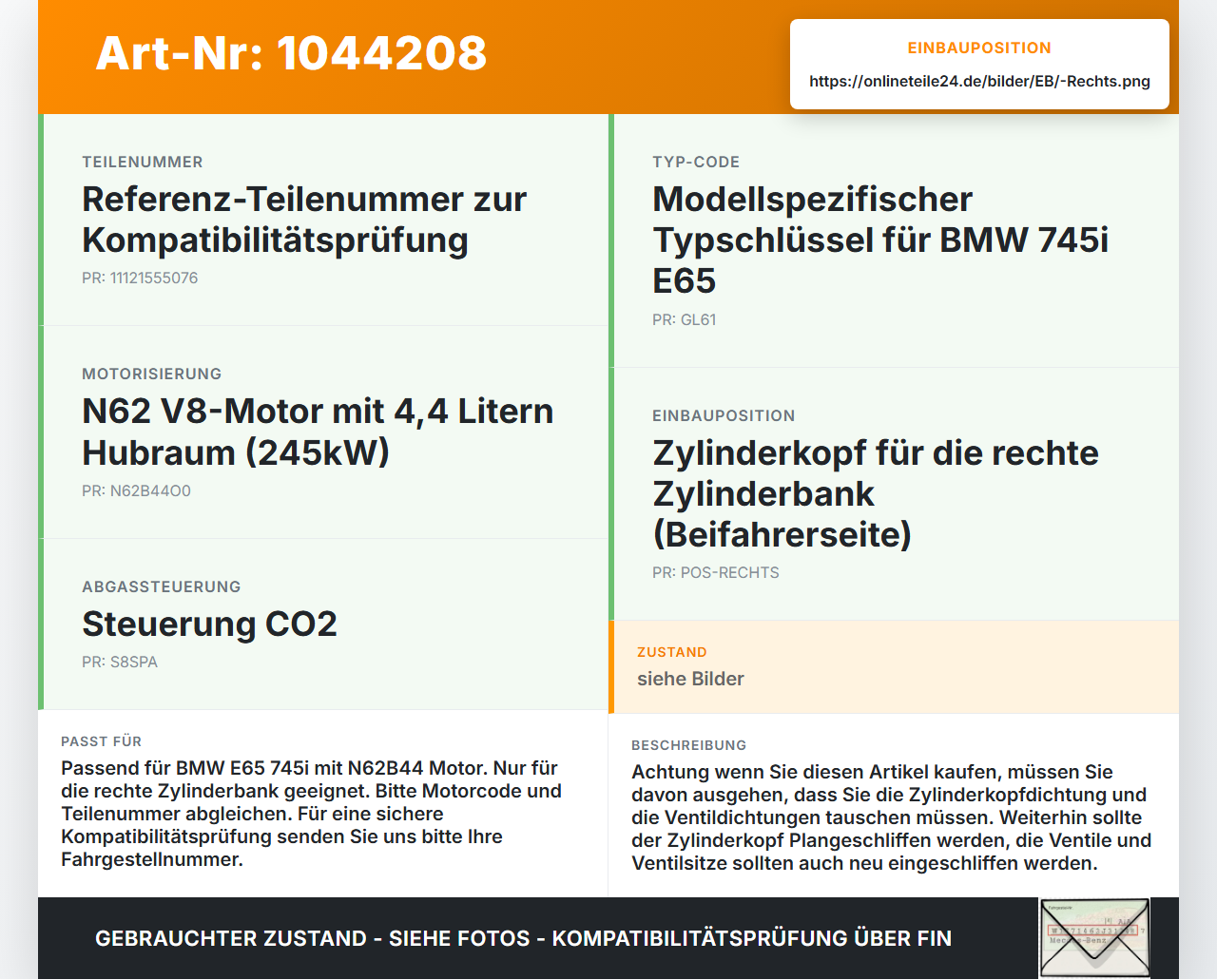Click the PASST FÜR label
This screenshot has width=1217, height=980.
pyautogui.click(x=102, y=742)
